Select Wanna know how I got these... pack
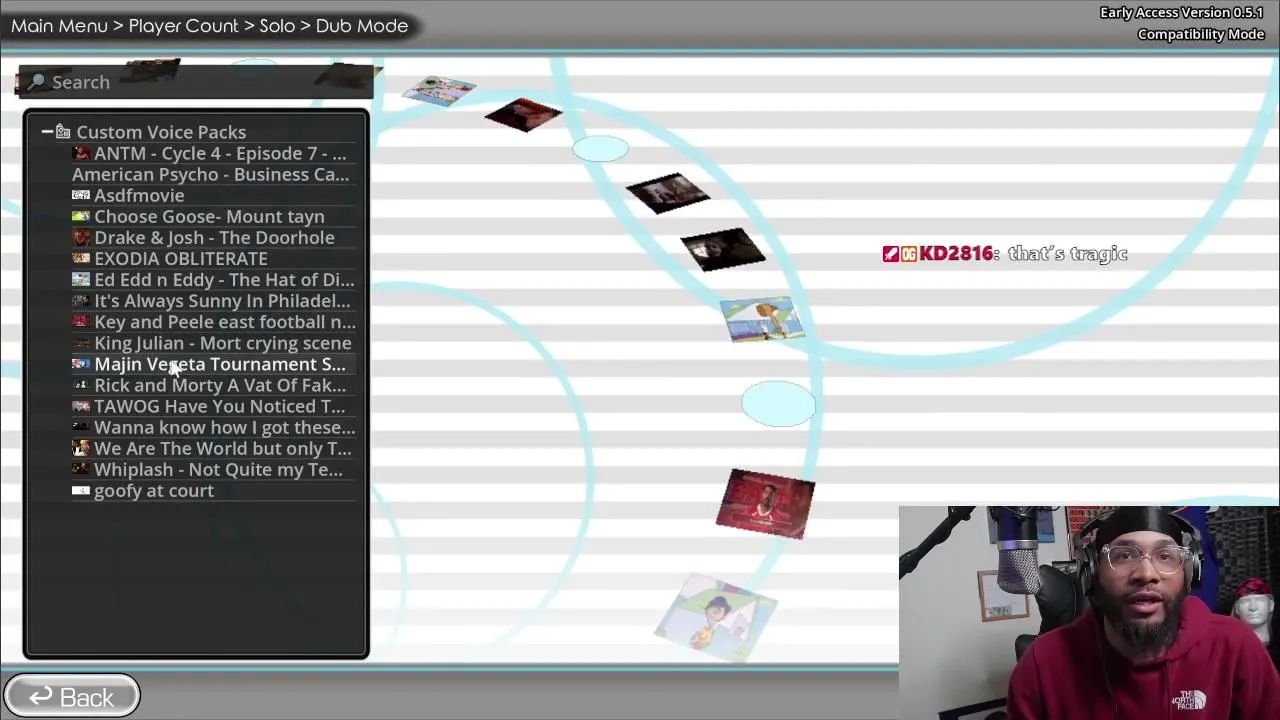Screen dimensions: 1280x720 pos(214,427)
